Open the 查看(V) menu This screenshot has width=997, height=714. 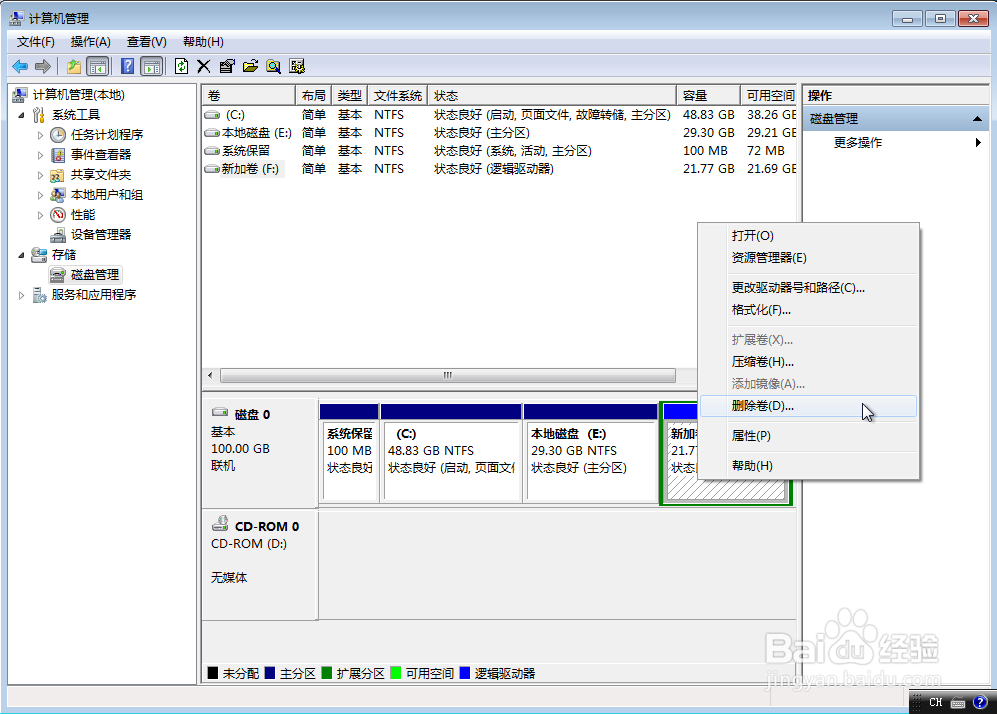147,42
